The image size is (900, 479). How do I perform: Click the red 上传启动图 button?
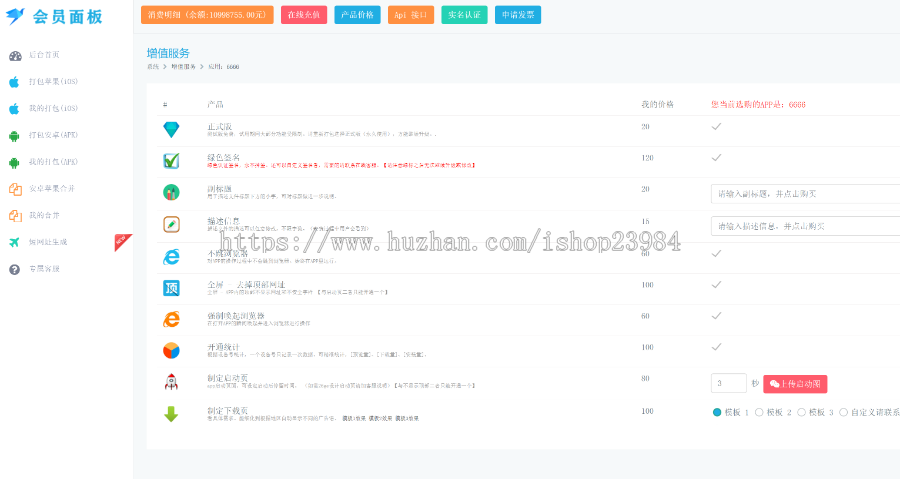(795, 384)
